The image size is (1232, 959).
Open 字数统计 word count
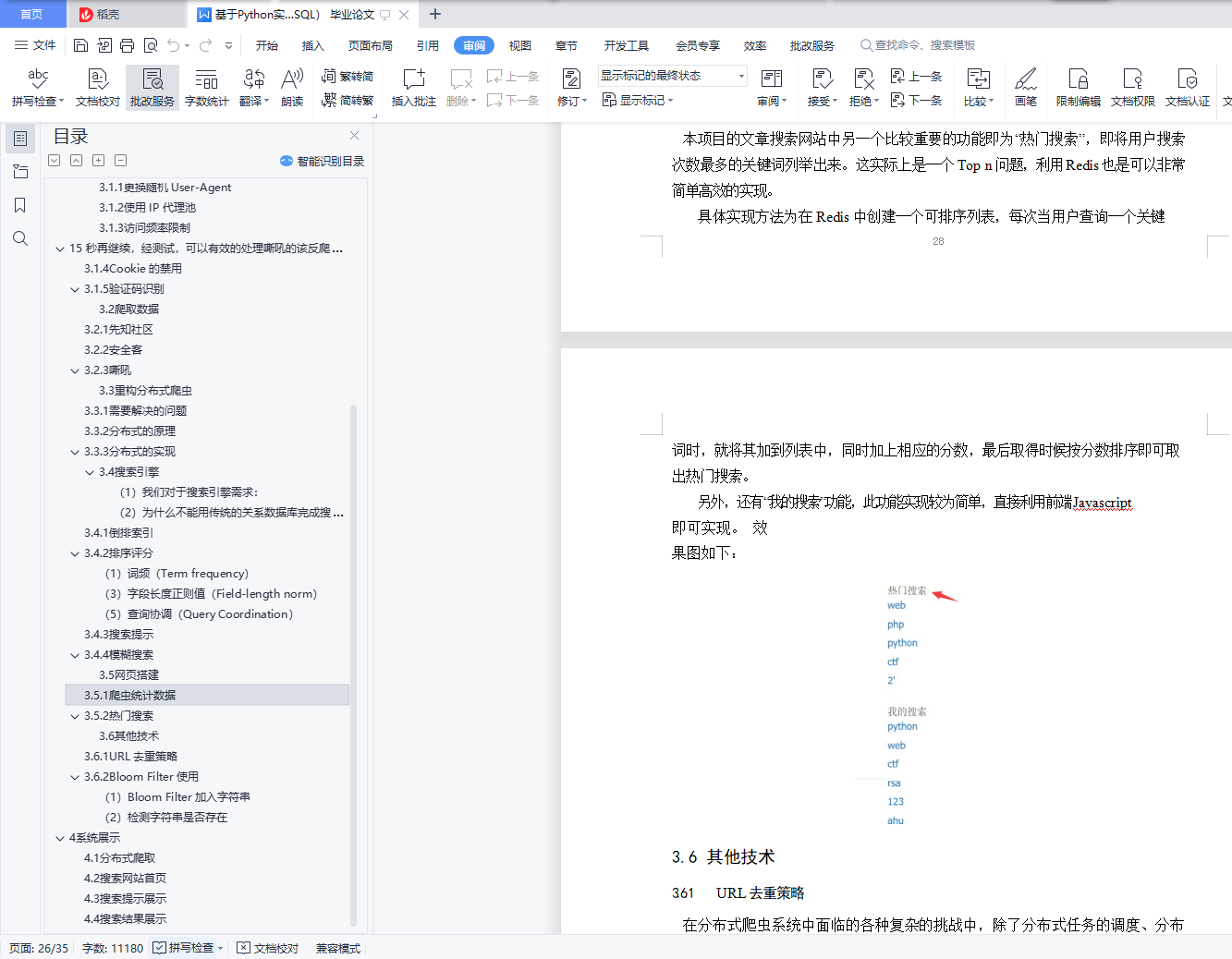click(207, 88)
